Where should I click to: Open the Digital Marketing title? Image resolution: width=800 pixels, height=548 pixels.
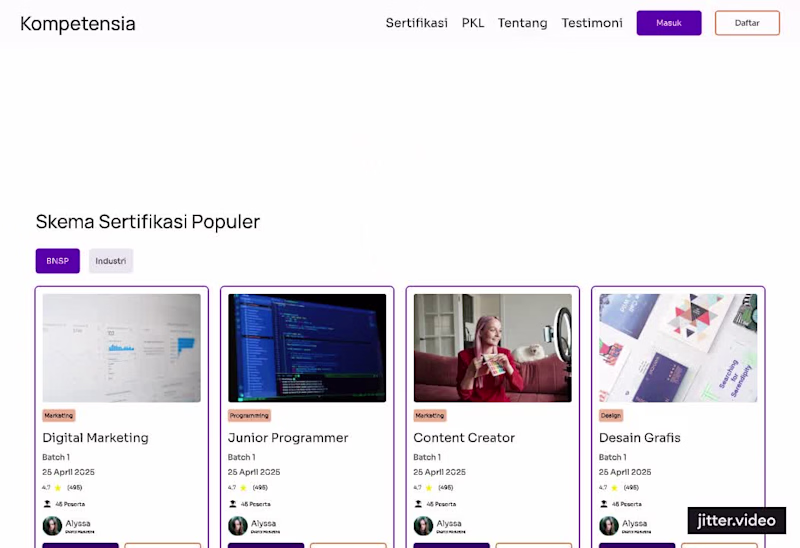click(95, 438)
